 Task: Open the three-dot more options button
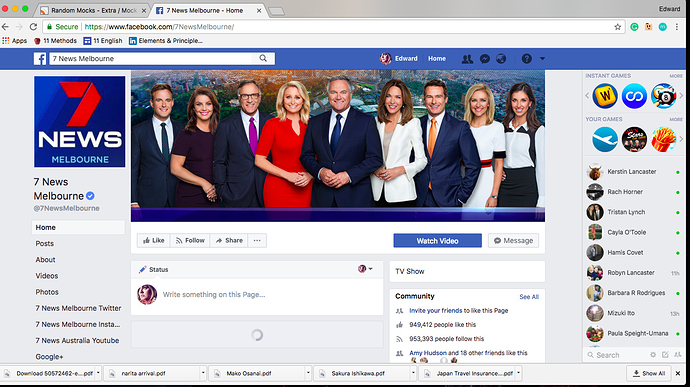click(257, 240)
